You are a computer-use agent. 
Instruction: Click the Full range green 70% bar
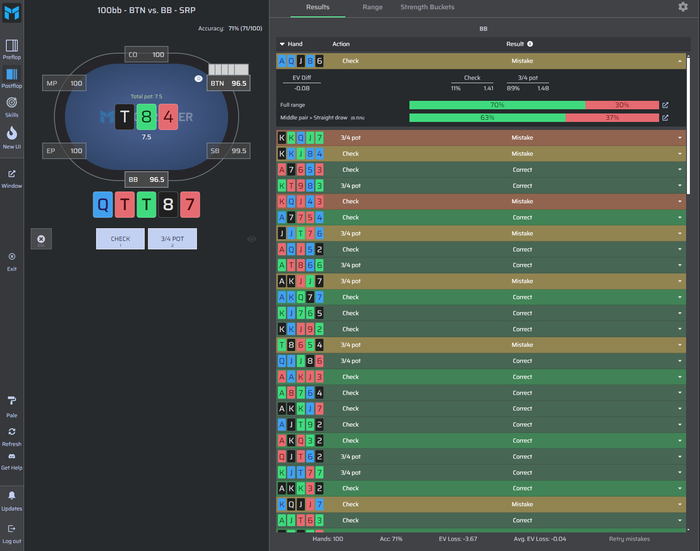point(497,105)
